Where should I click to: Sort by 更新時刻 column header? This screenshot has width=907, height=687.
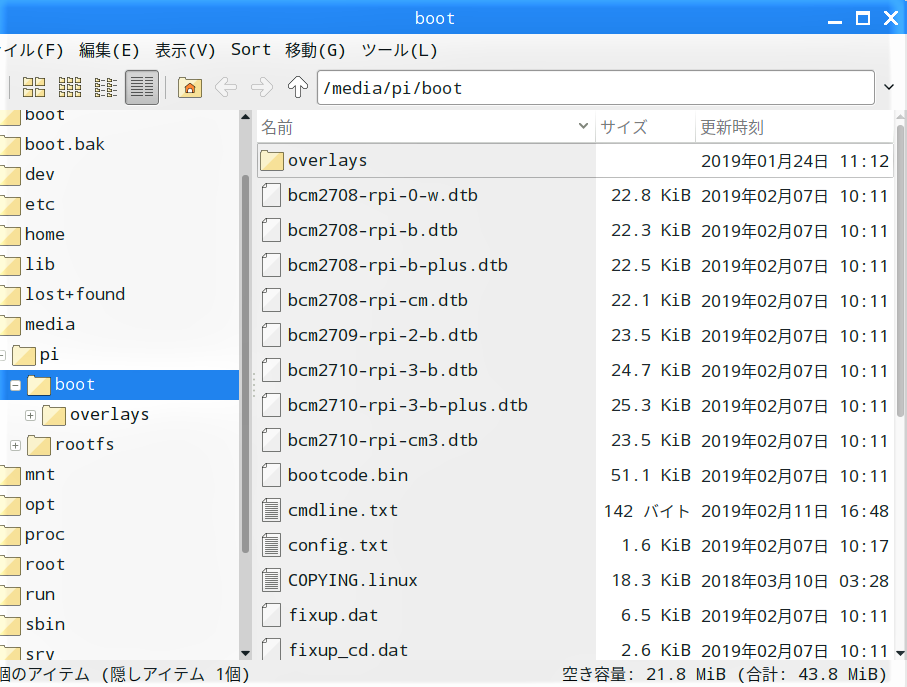click(x=732, y=127)
